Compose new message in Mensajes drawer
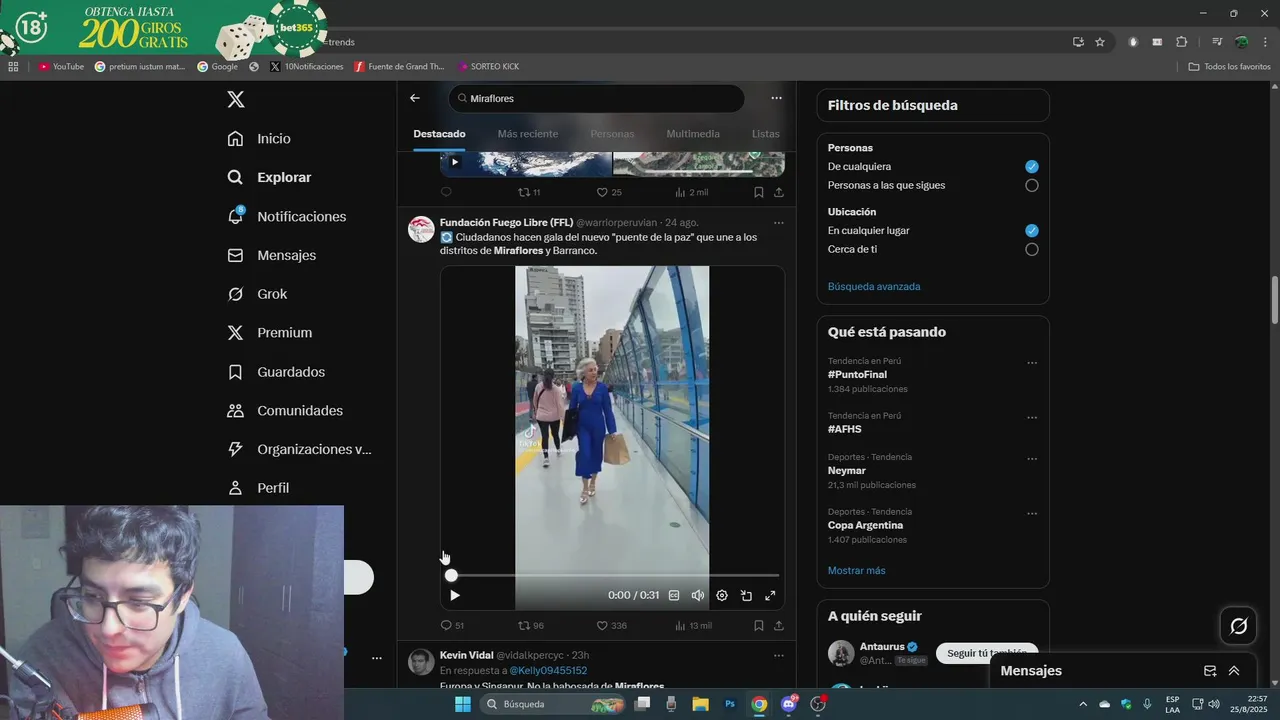Image resolution: width=1280 pixels, height=720 pixels. pyautogui.click(x=1210, y=671)
